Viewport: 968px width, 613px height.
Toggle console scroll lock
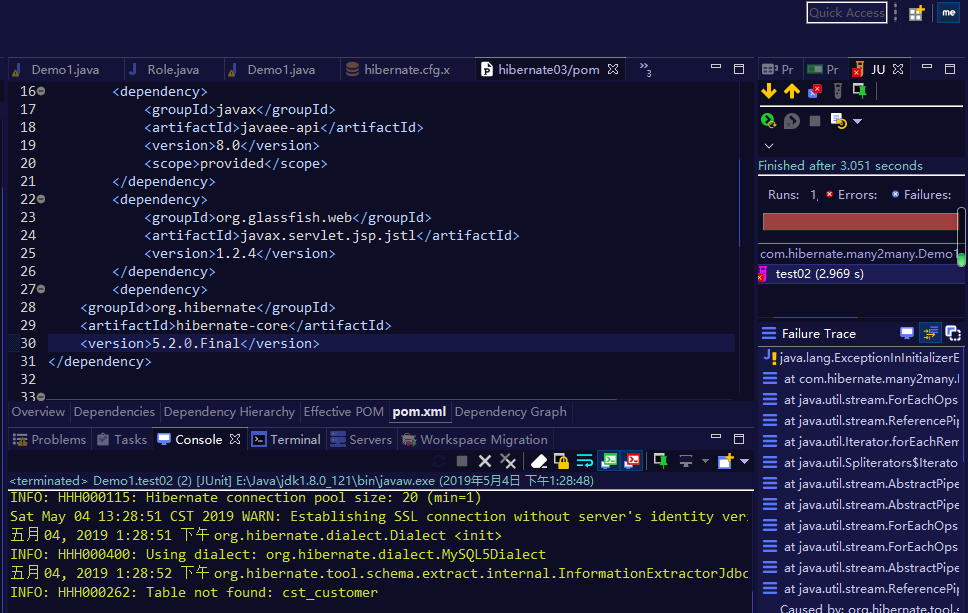(561, 461)
